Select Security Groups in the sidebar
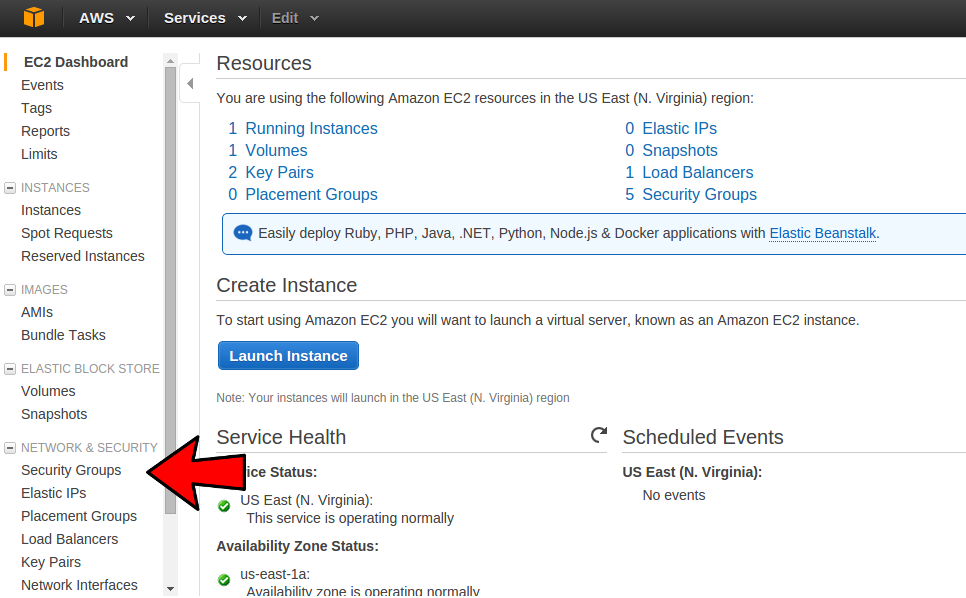966x598 pixels. tap(71, 470)
